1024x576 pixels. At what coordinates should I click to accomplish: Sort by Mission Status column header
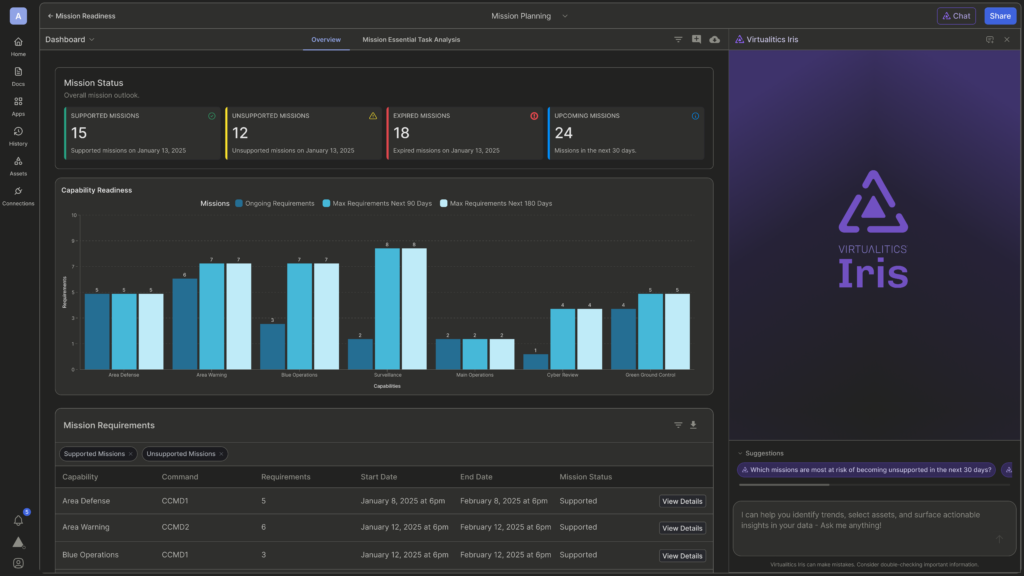[585, 477]
